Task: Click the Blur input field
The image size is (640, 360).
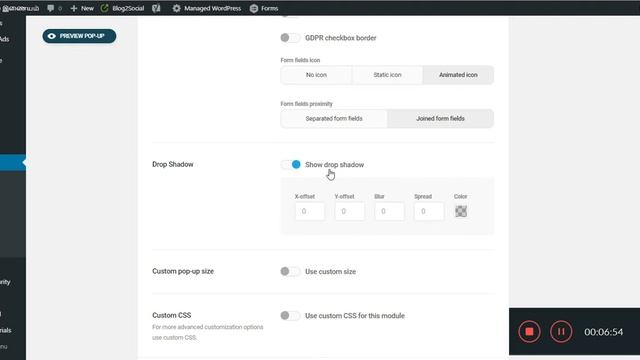Action: click(389, 211)
